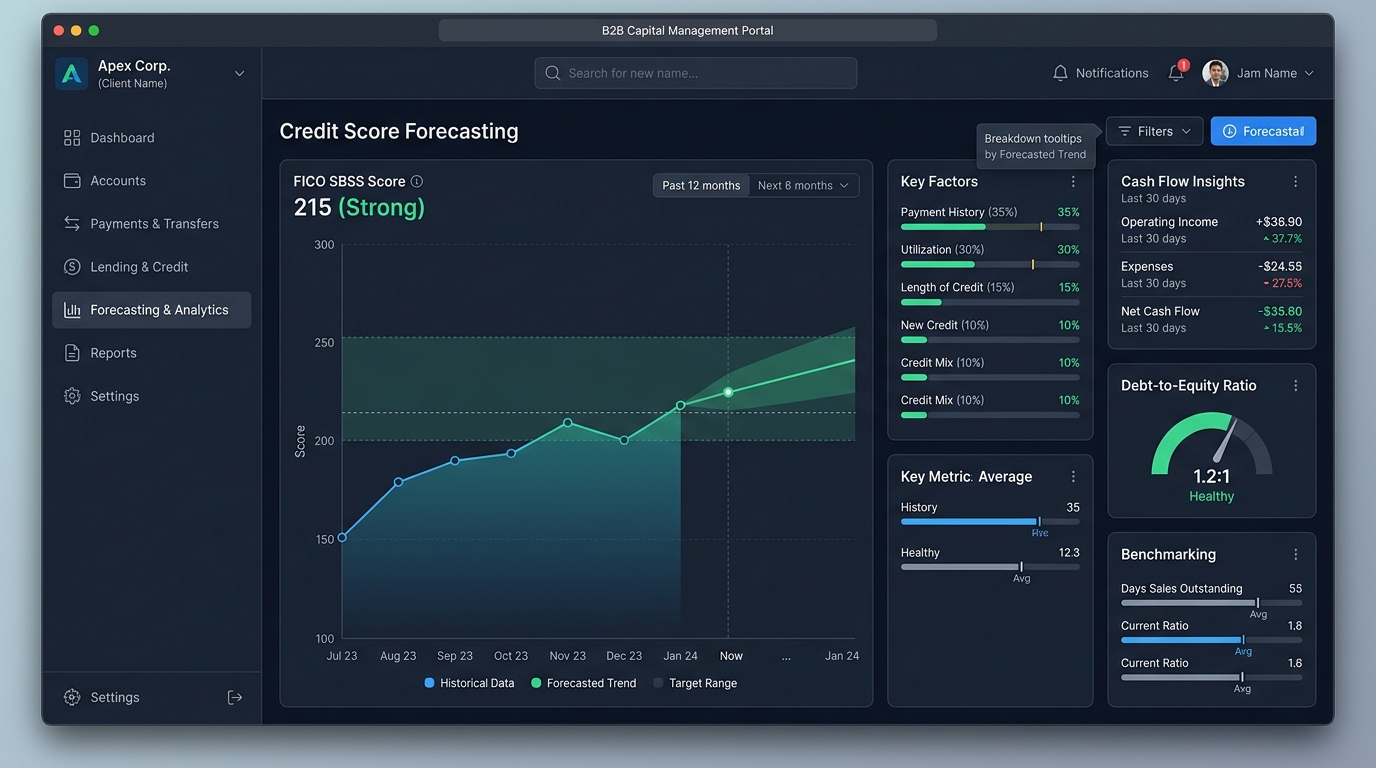Click the forecast point at Now
1376x768 pixels.
click(728, 392)
